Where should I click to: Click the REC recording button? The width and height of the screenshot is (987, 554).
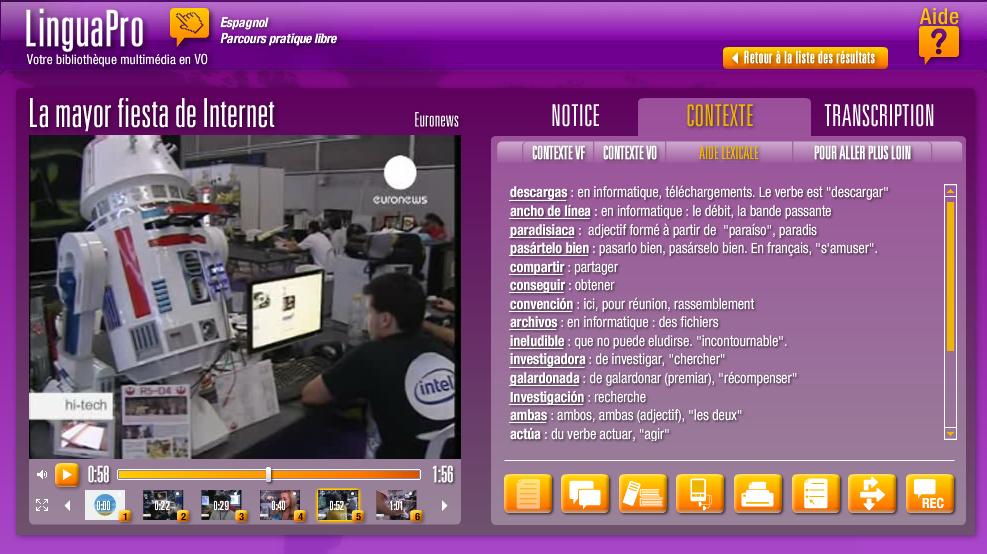[x=930, y=493]
